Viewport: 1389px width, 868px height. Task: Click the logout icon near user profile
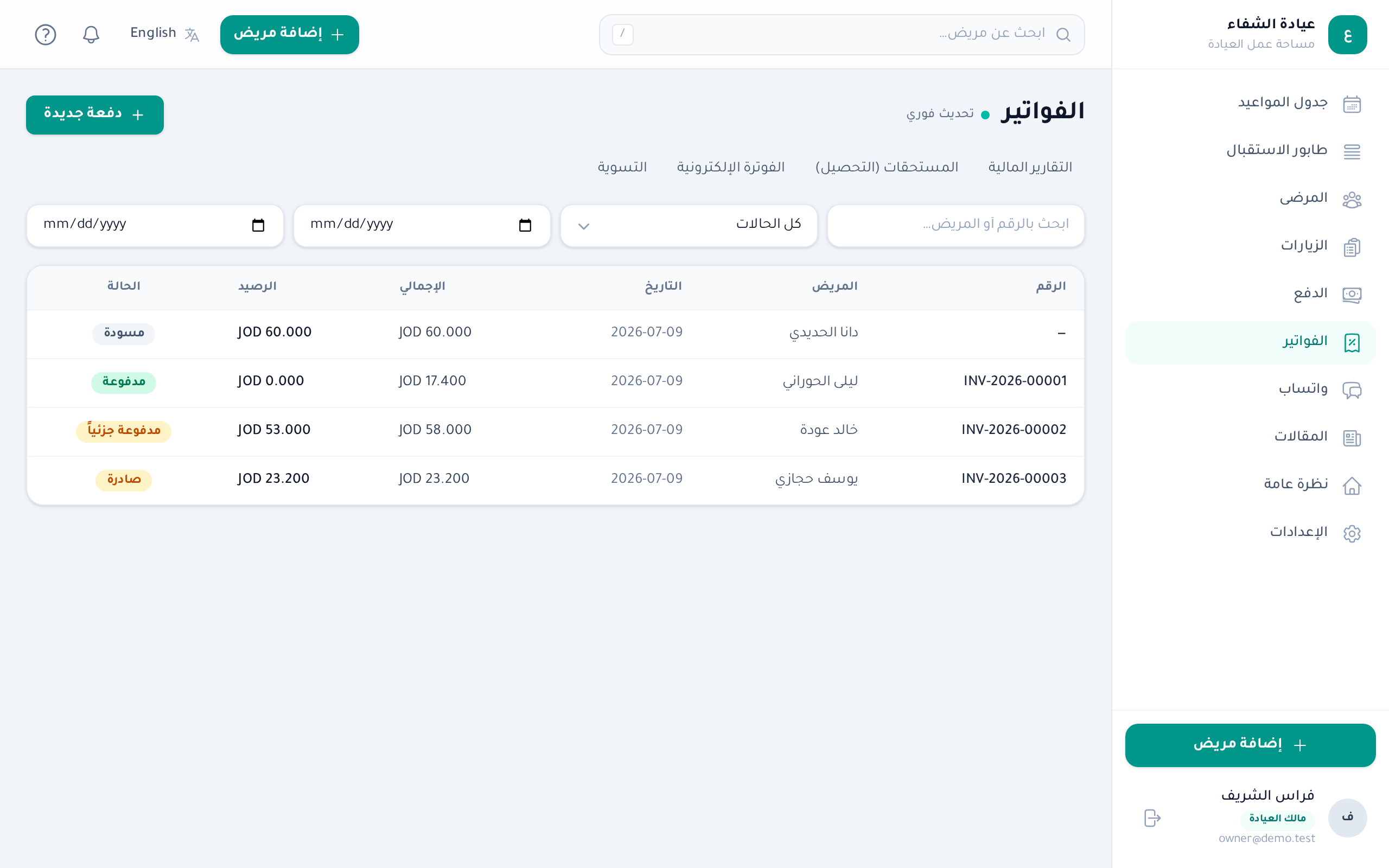point(1152,818)
